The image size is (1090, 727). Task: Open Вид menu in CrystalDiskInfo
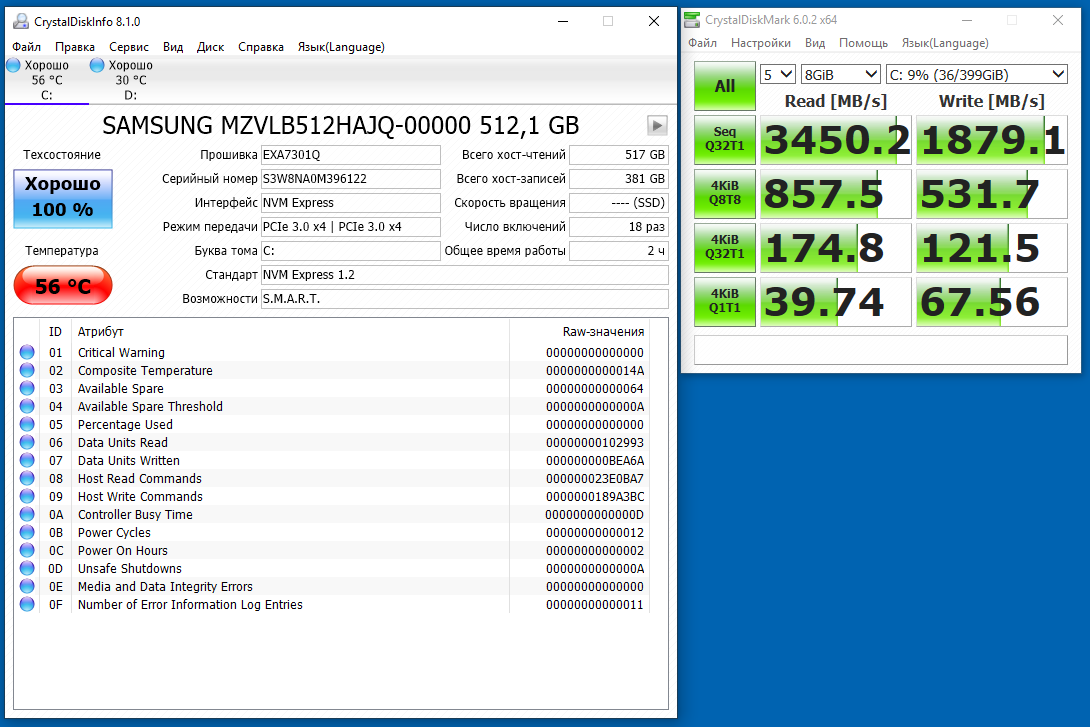point(173,47)
